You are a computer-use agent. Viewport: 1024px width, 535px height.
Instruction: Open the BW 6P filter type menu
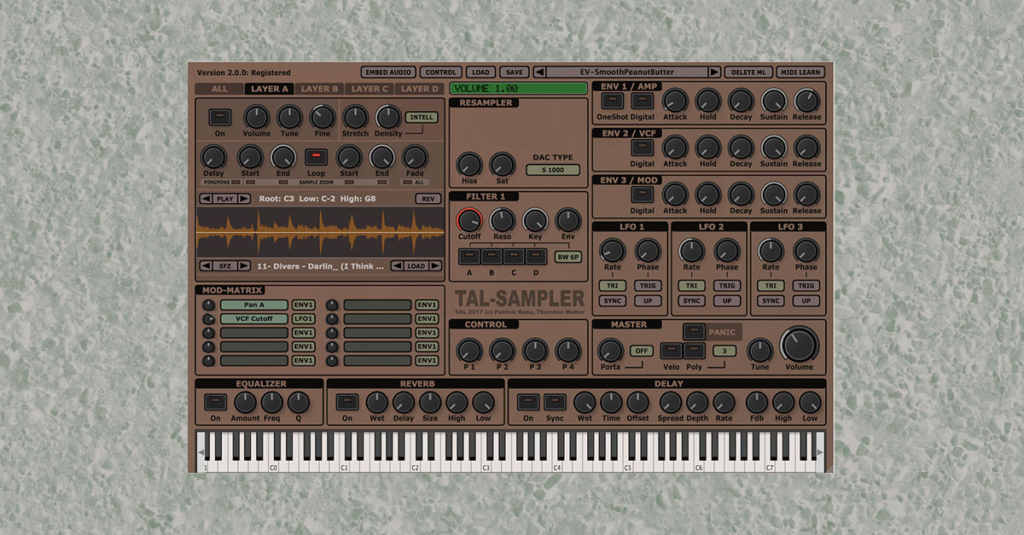568,257
